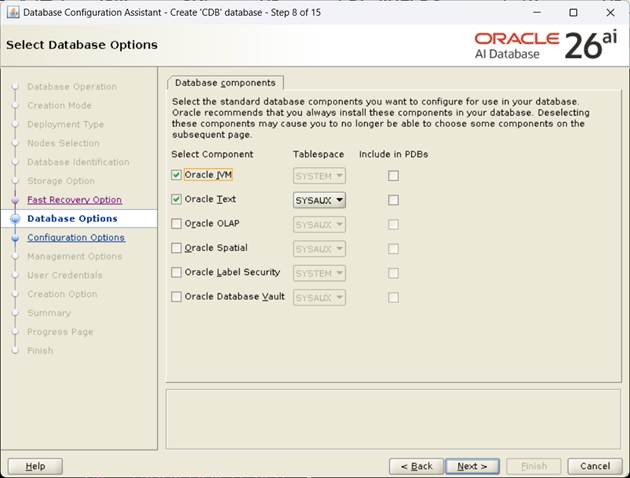
Task: Click the Finish button
Action: (534, 466)
